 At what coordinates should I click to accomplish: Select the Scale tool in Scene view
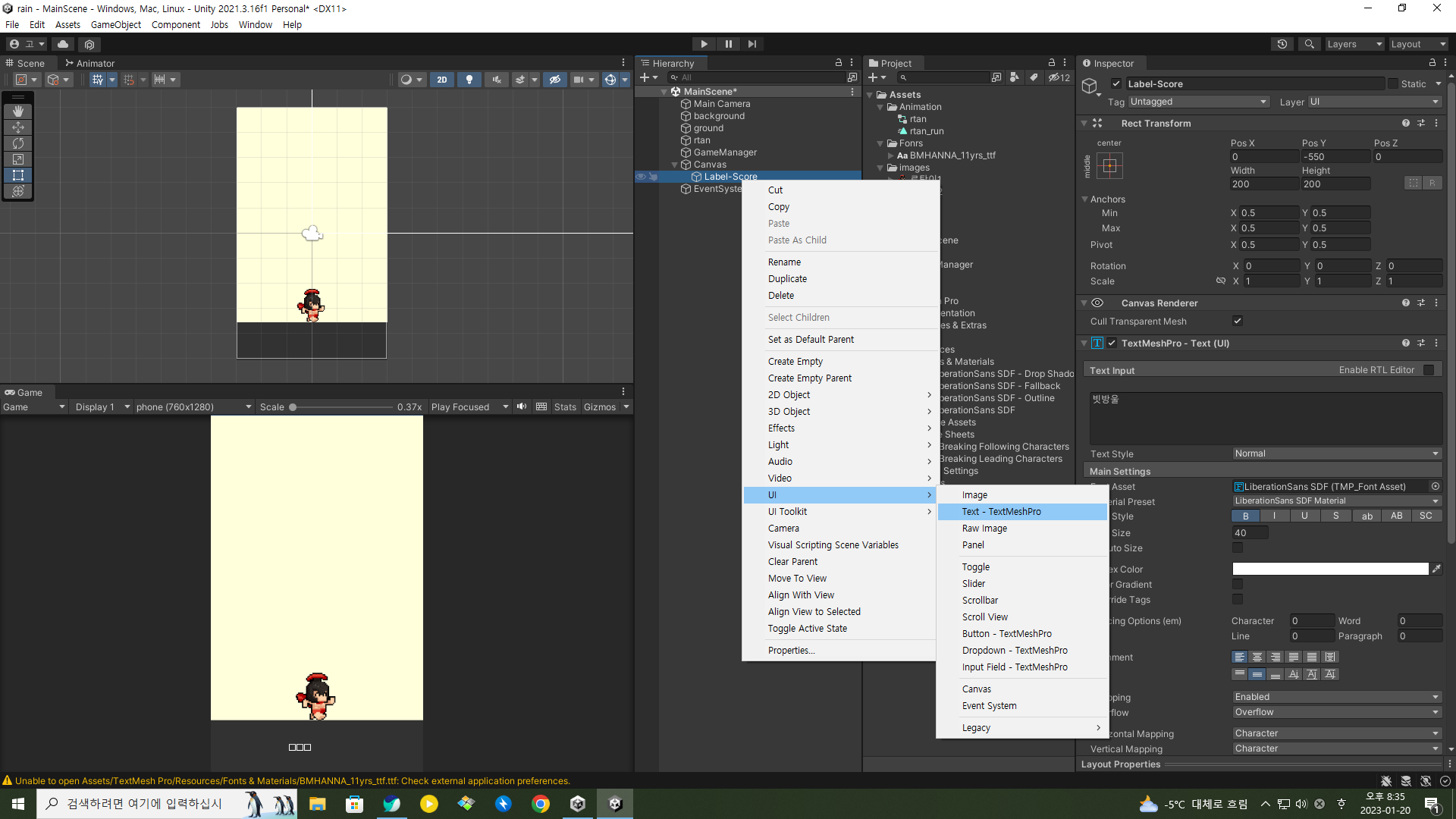click(18, 159)
